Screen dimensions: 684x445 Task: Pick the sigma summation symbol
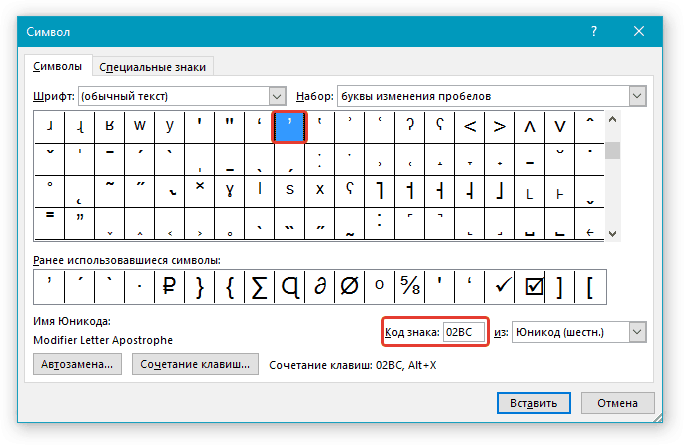coord(259,288)
